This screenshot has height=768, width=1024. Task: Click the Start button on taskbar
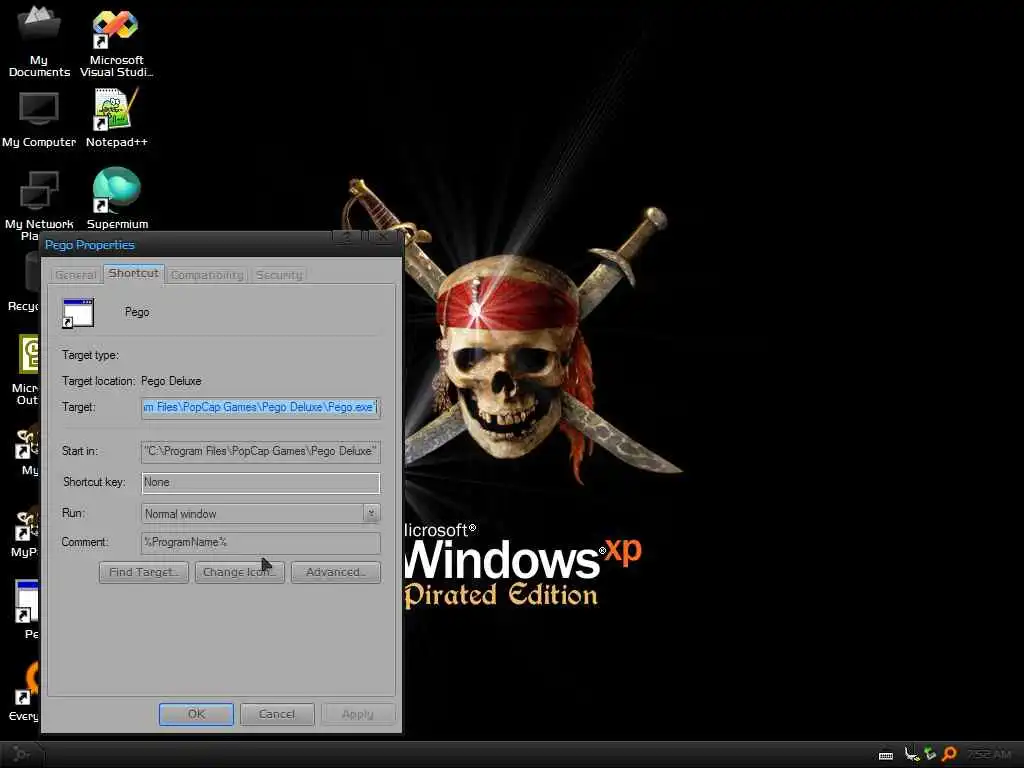pyautogui.click(x=20, y=754)
